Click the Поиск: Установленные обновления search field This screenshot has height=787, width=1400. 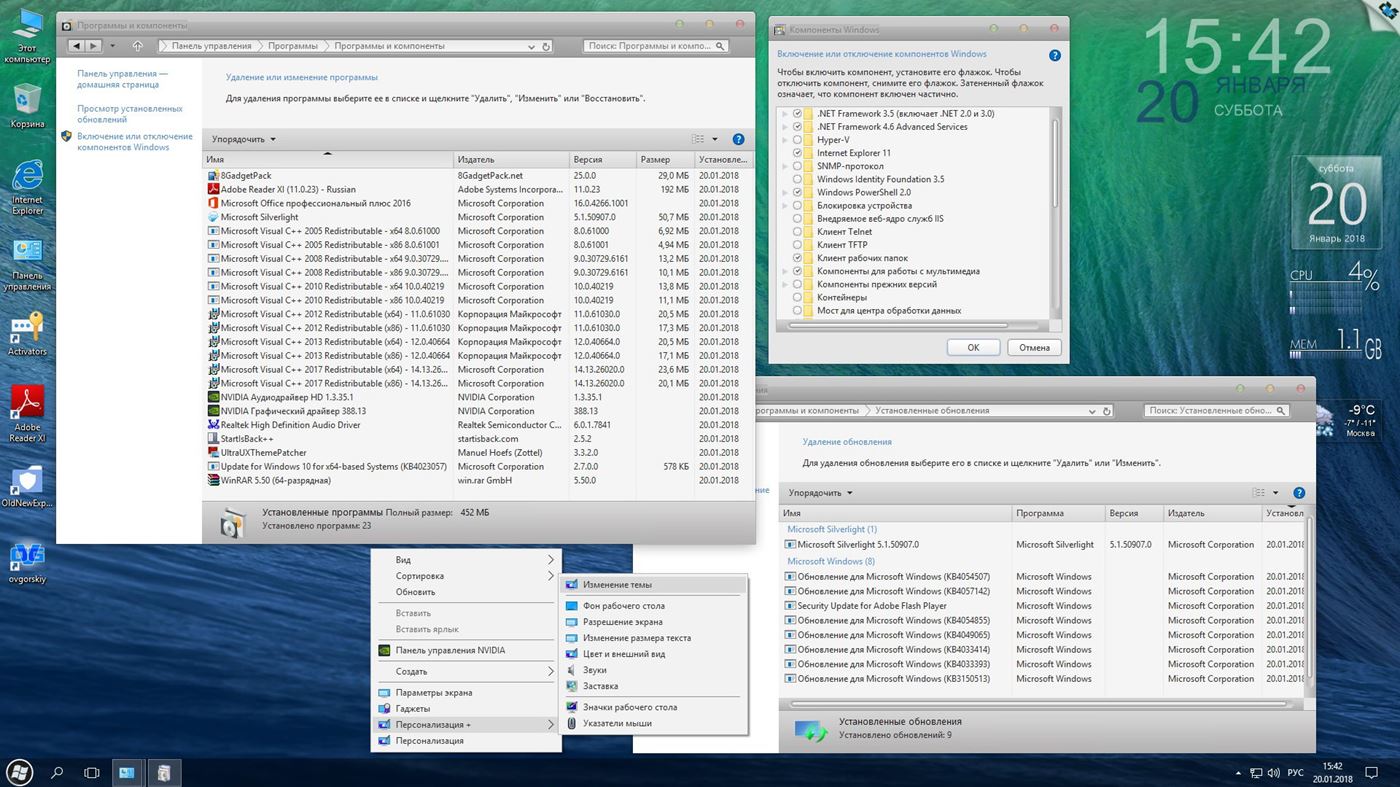1210,410
